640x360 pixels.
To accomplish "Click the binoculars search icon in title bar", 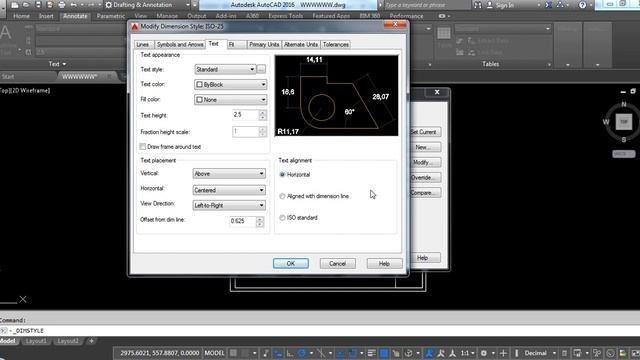I will coord(478,5).
